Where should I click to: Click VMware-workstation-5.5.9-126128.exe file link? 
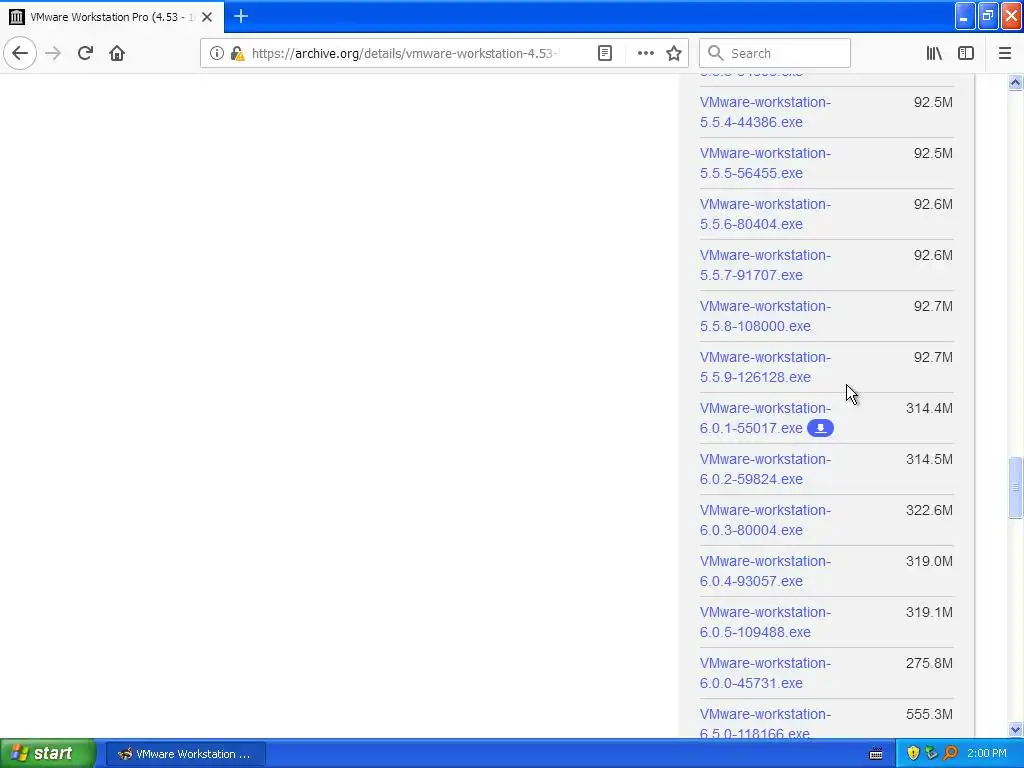[x=765, y=367]
